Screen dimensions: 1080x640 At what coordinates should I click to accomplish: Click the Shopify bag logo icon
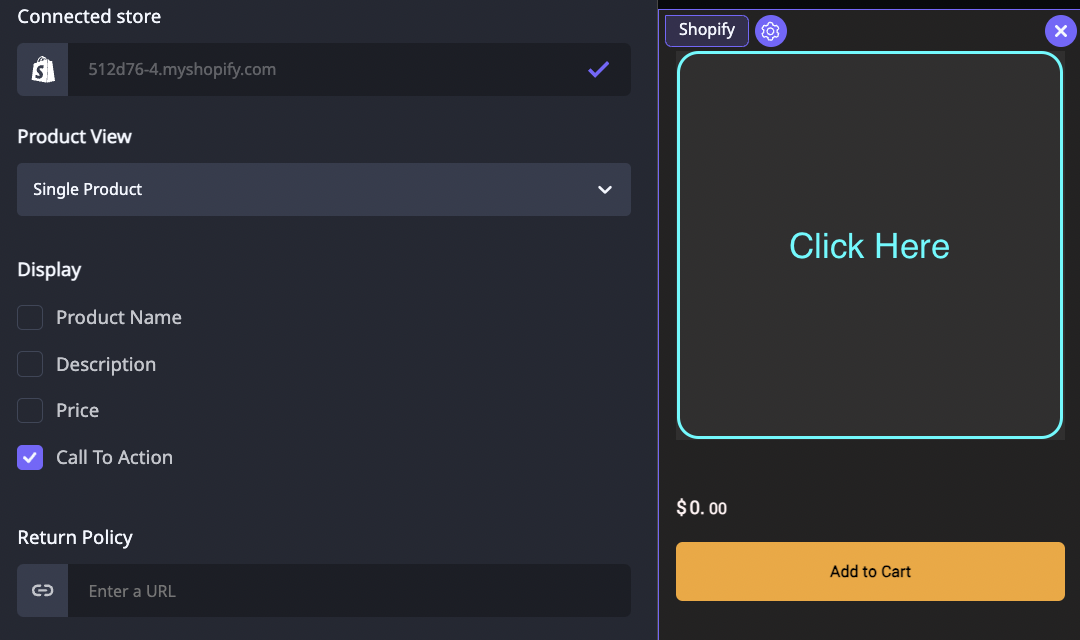[x=42, y=69]
